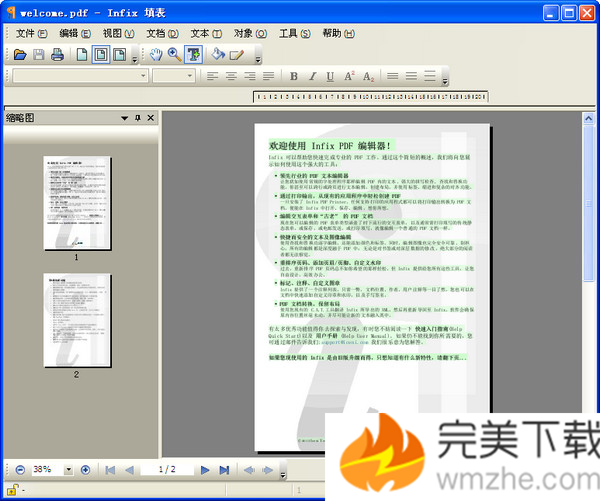
Task: Expand the tools toolbar overflow arrow
Action: coord(258,60)
